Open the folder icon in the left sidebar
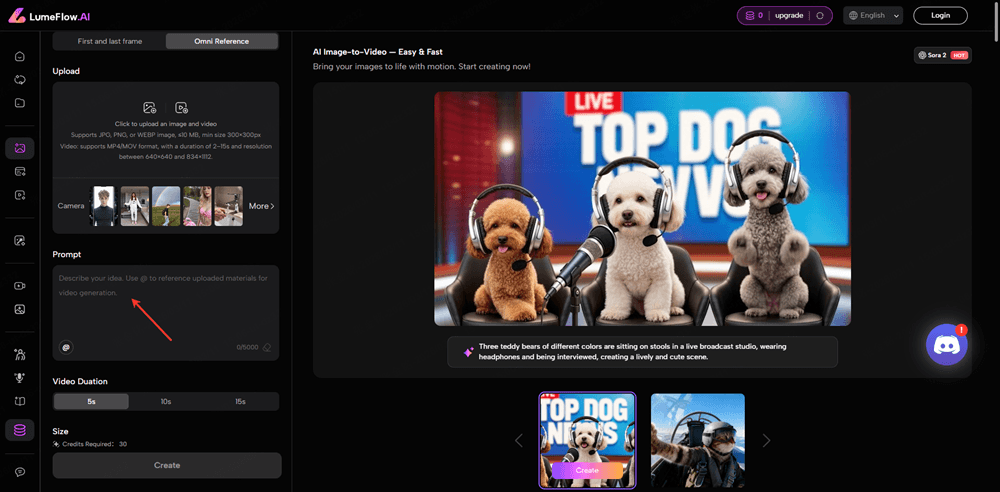 pyautogui.click(x=19, y=103)
